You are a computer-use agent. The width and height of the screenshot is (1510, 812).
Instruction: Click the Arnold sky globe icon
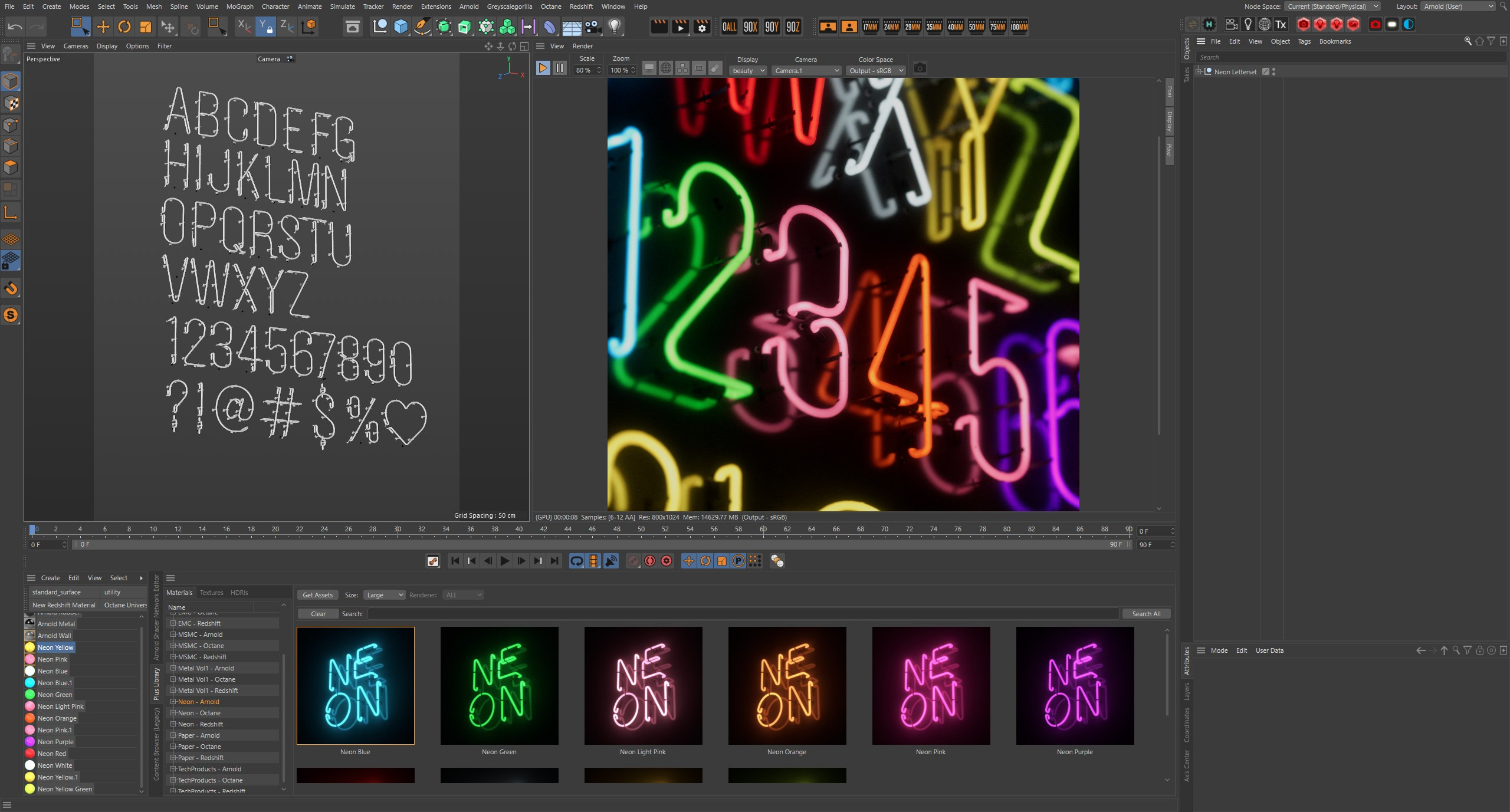(x=1265, y=24)
